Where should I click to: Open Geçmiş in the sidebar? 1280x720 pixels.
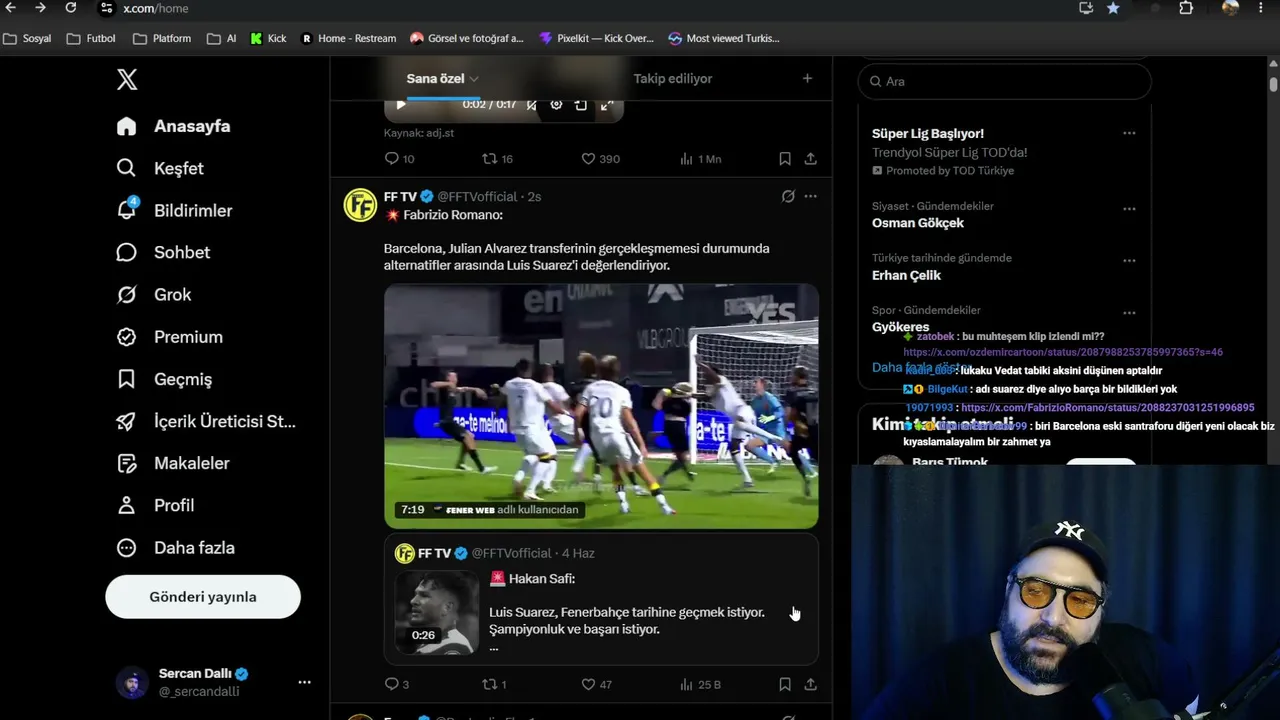(164, 379)
